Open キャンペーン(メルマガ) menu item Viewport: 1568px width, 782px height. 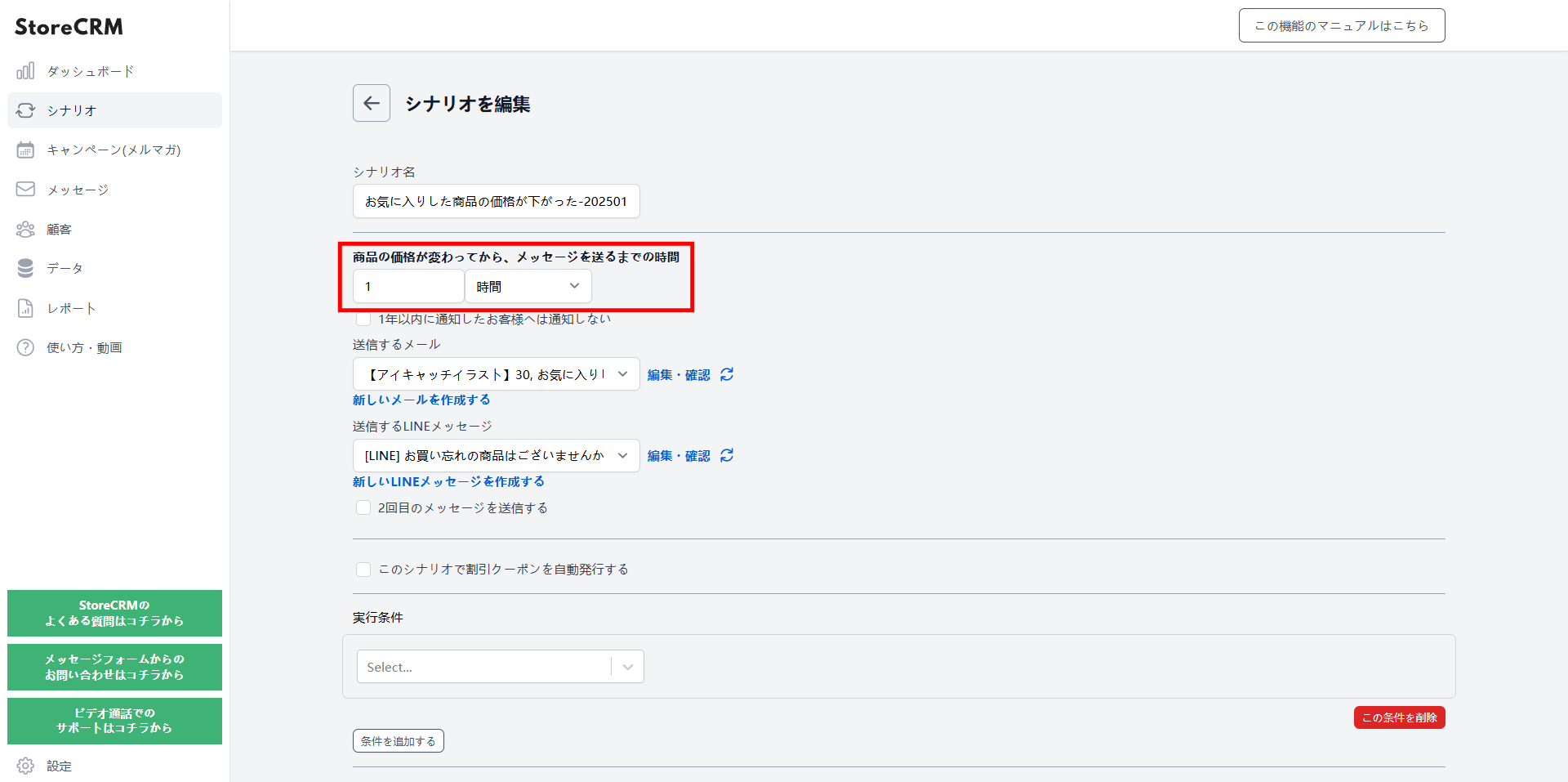click(x=114, y=150)
